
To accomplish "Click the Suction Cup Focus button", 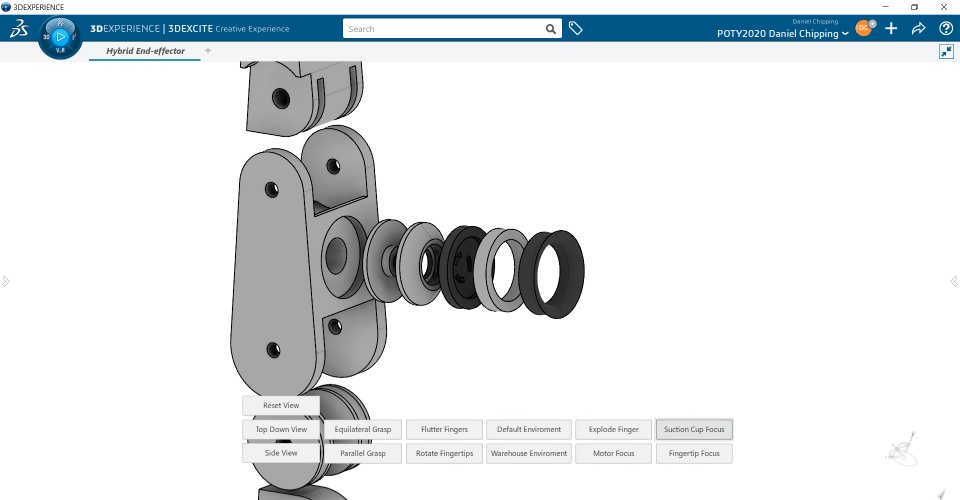I will click(694, 429).
